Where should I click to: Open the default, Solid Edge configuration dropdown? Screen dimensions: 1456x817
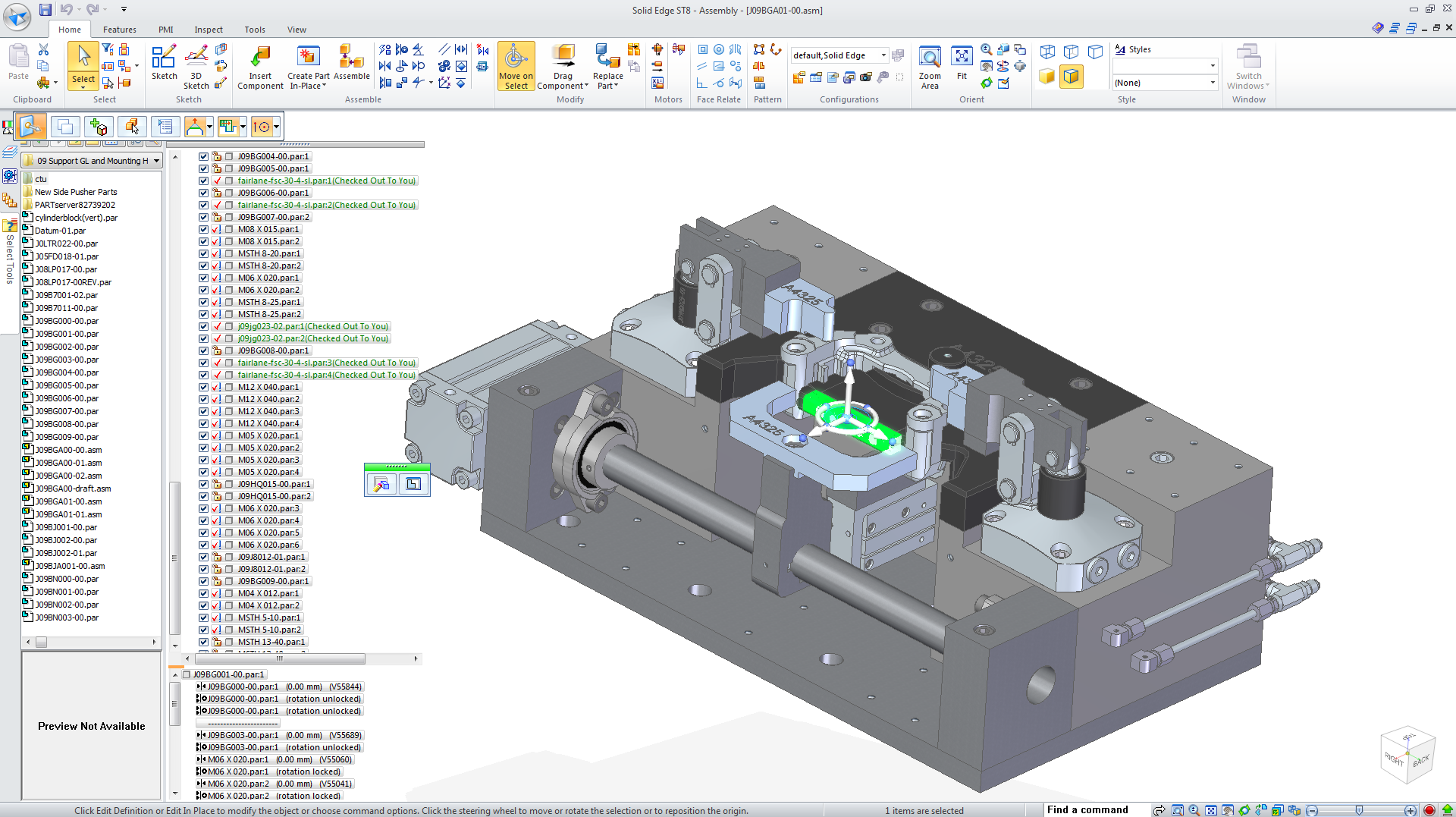pyautogui.click(x=883, y=55)
